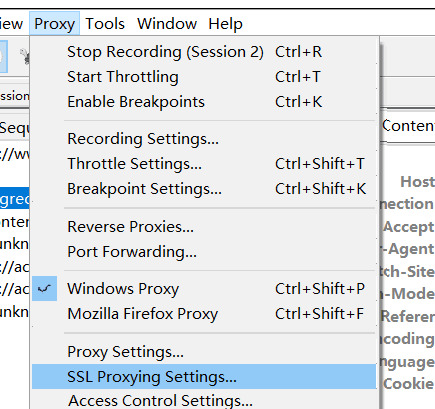The width and height of the screenshot is (435, 409).
Task: Select Reverse Proxies...
Action: pyautogui.click(x=204, y=227)
